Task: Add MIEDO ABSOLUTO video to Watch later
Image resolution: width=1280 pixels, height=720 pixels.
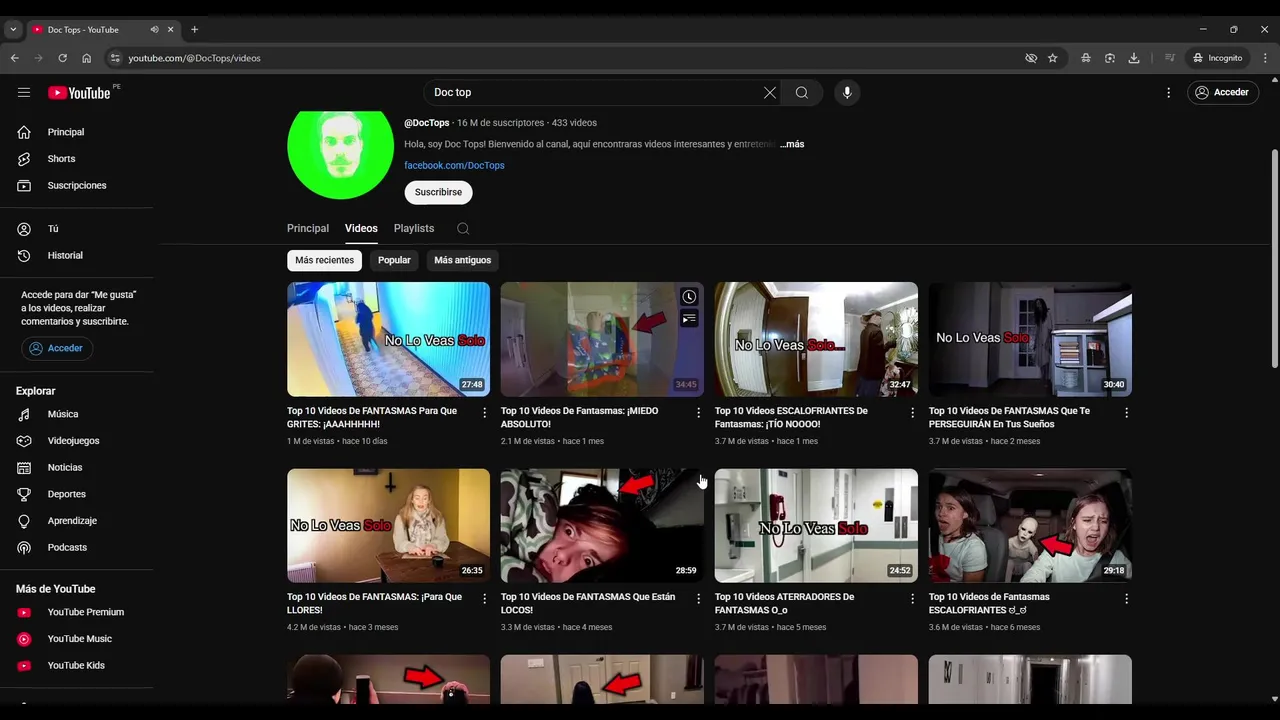Action: (x=689, y=297)
